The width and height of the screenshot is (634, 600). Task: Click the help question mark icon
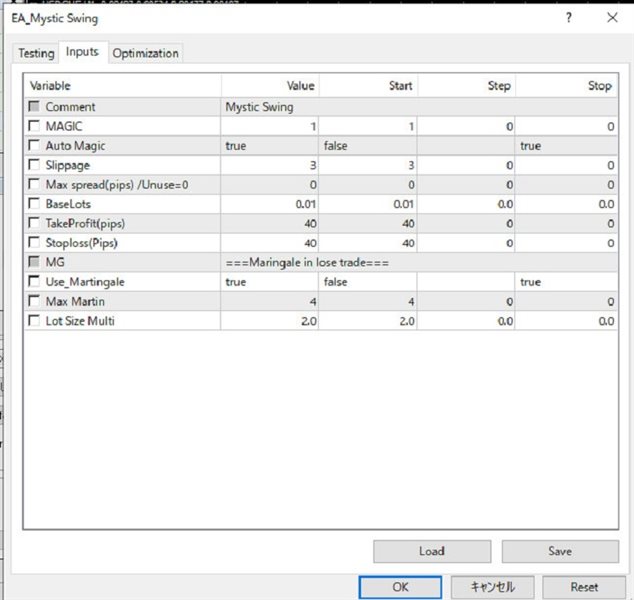[568, 17]
